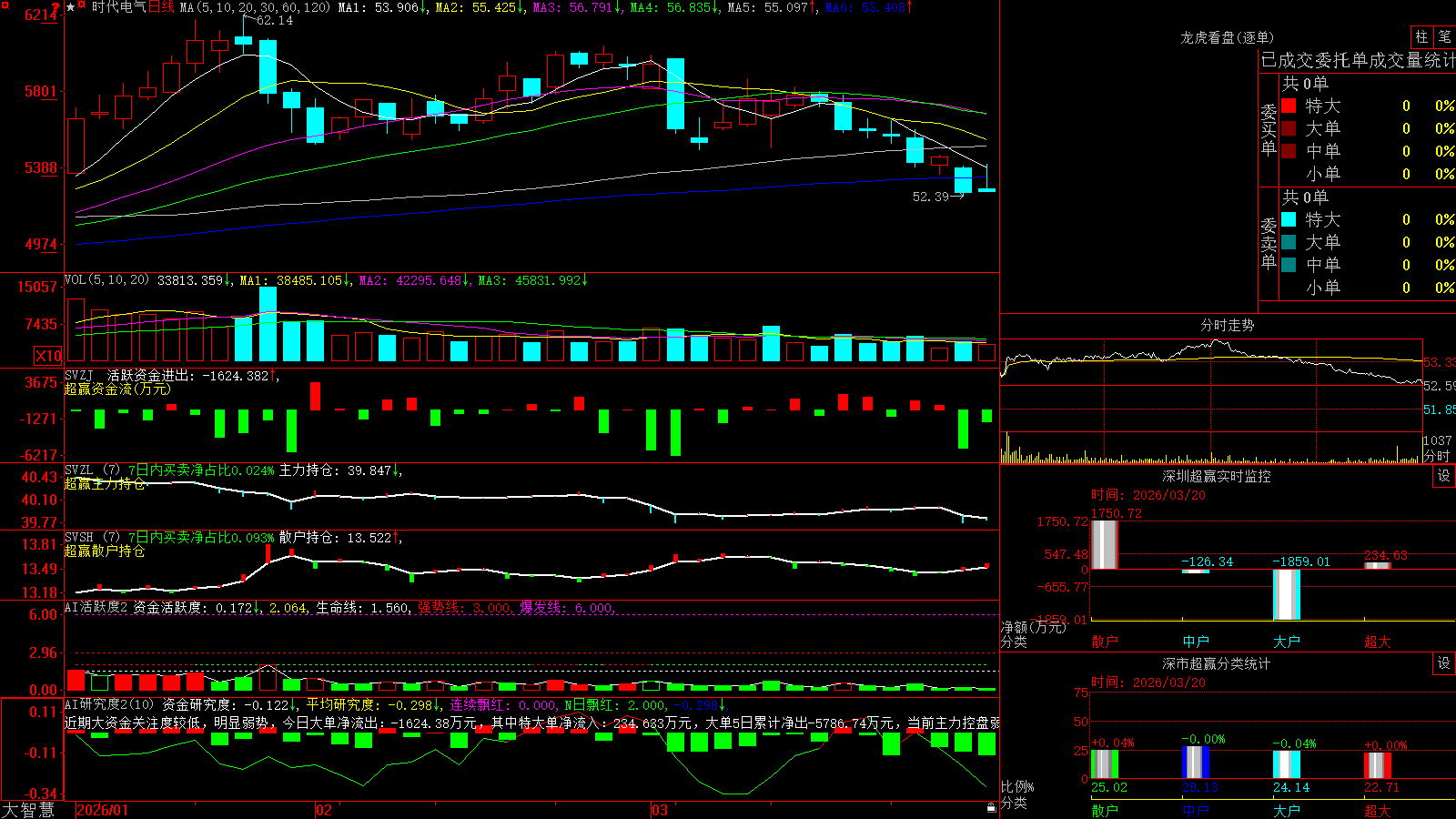Click the lock icon on the date axis
1456x819 pixels.
(991, 808)
